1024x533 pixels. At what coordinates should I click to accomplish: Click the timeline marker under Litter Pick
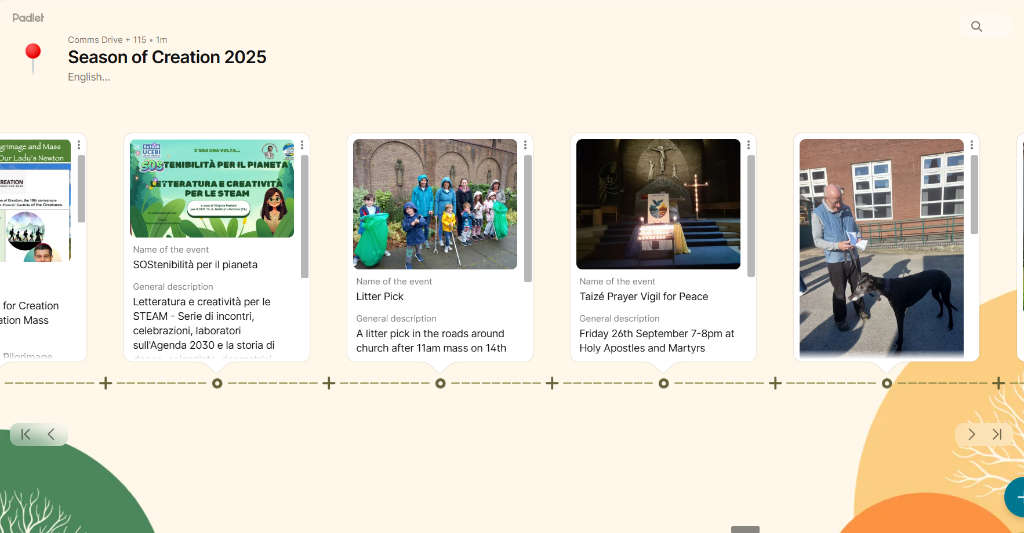click(440, 383)
